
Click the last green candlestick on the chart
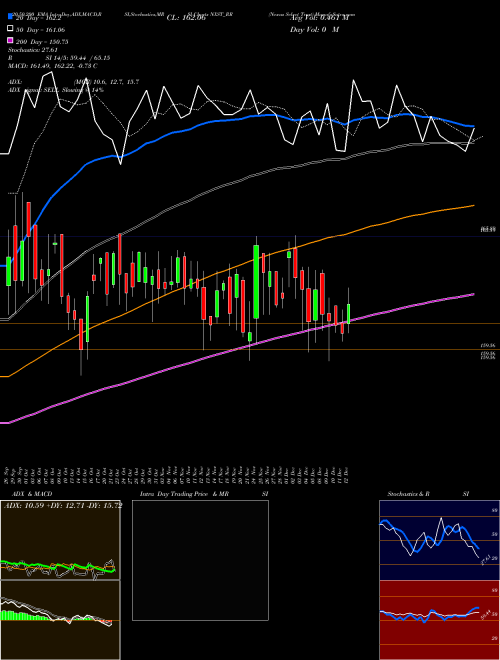click(x=348, y=314)
